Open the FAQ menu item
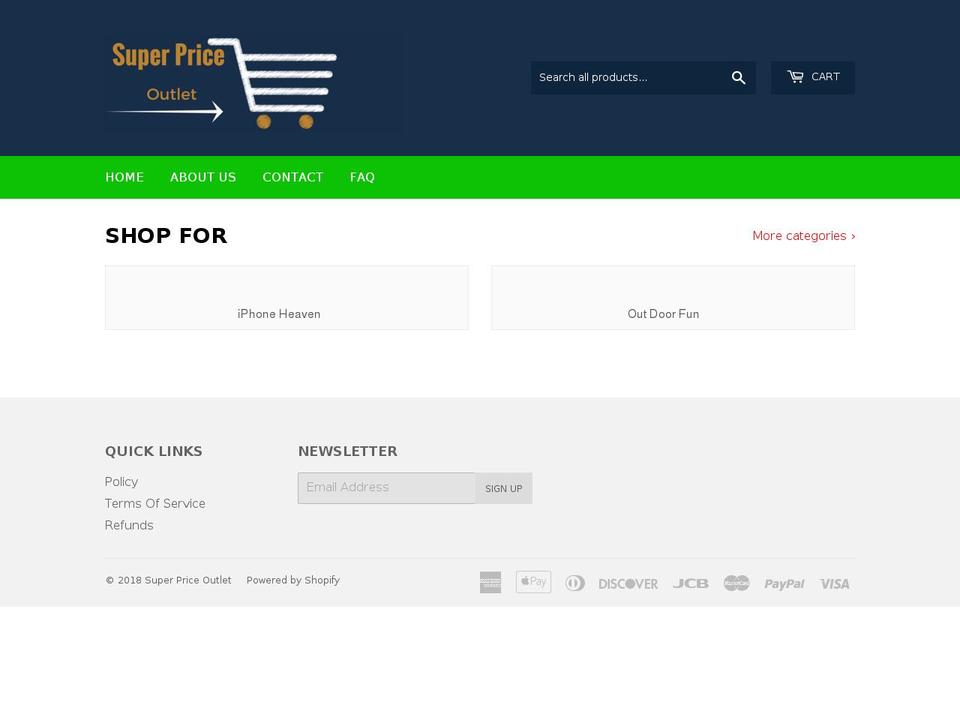960x720 pixels. (362, 178)
